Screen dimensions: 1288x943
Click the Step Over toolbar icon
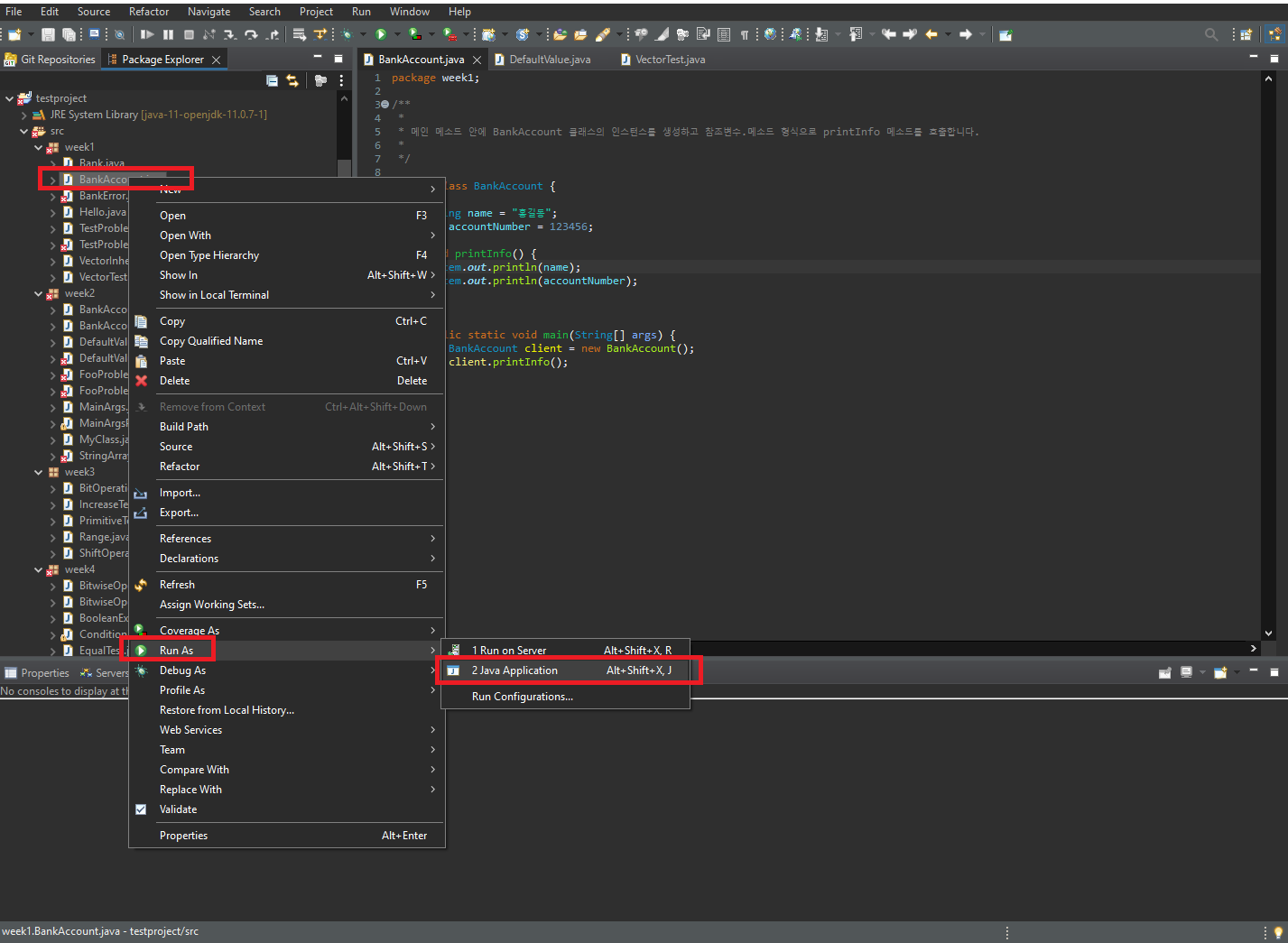tap(251, 34)
